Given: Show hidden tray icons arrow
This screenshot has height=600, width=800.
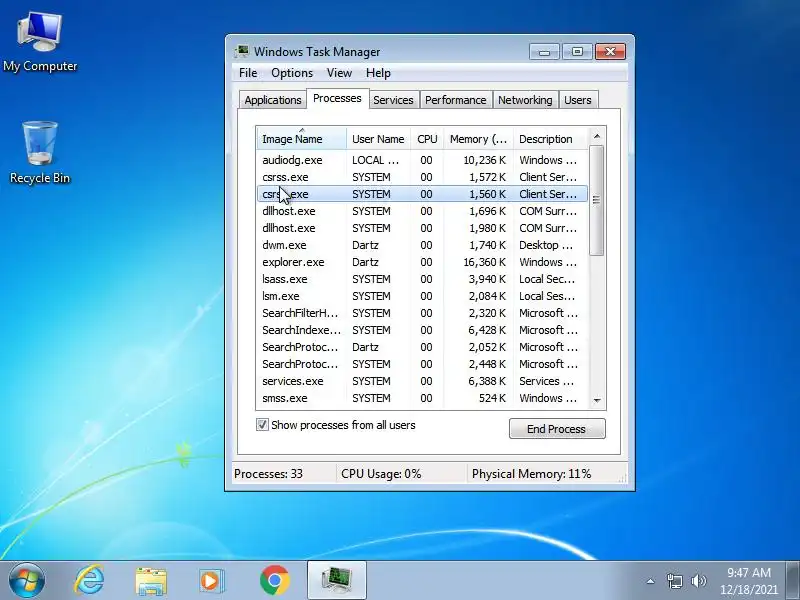Looking at the screenshot, I should (x=651, y=581).
